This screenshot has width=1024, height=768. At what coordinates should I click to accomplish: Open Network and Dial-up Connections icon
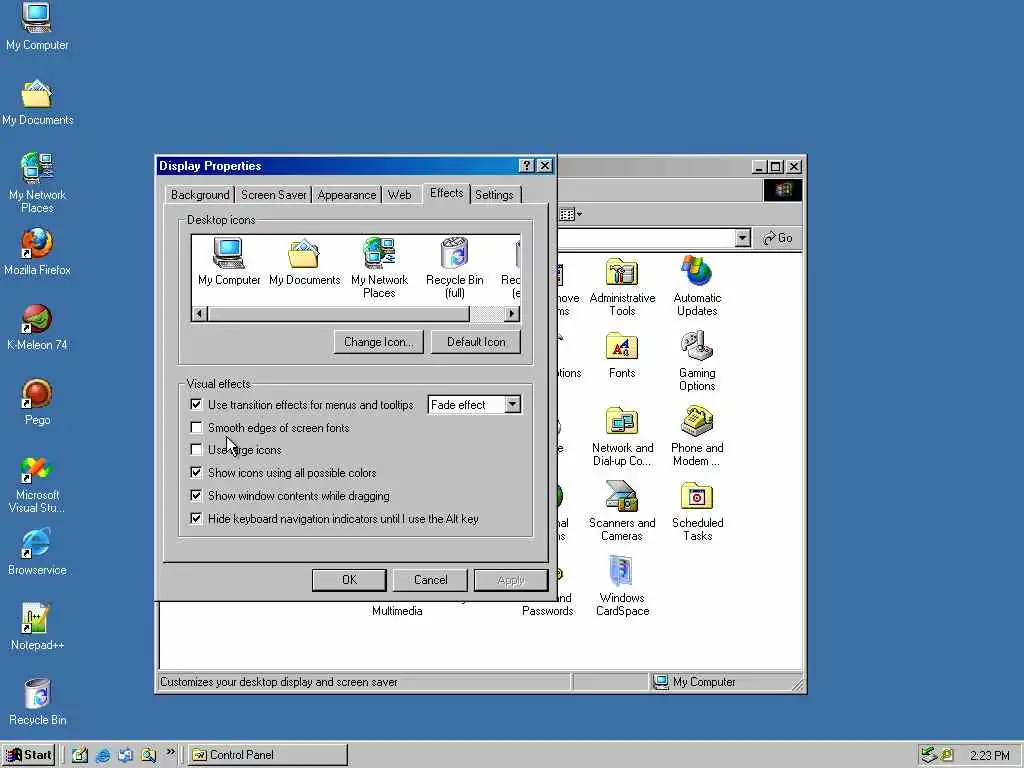pyautogui.click(x=622, y=436)
